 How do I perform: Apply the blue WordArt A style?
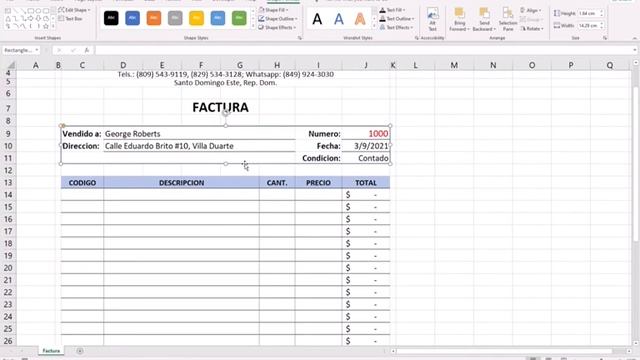pyautogui.click(x=338, y=19)
